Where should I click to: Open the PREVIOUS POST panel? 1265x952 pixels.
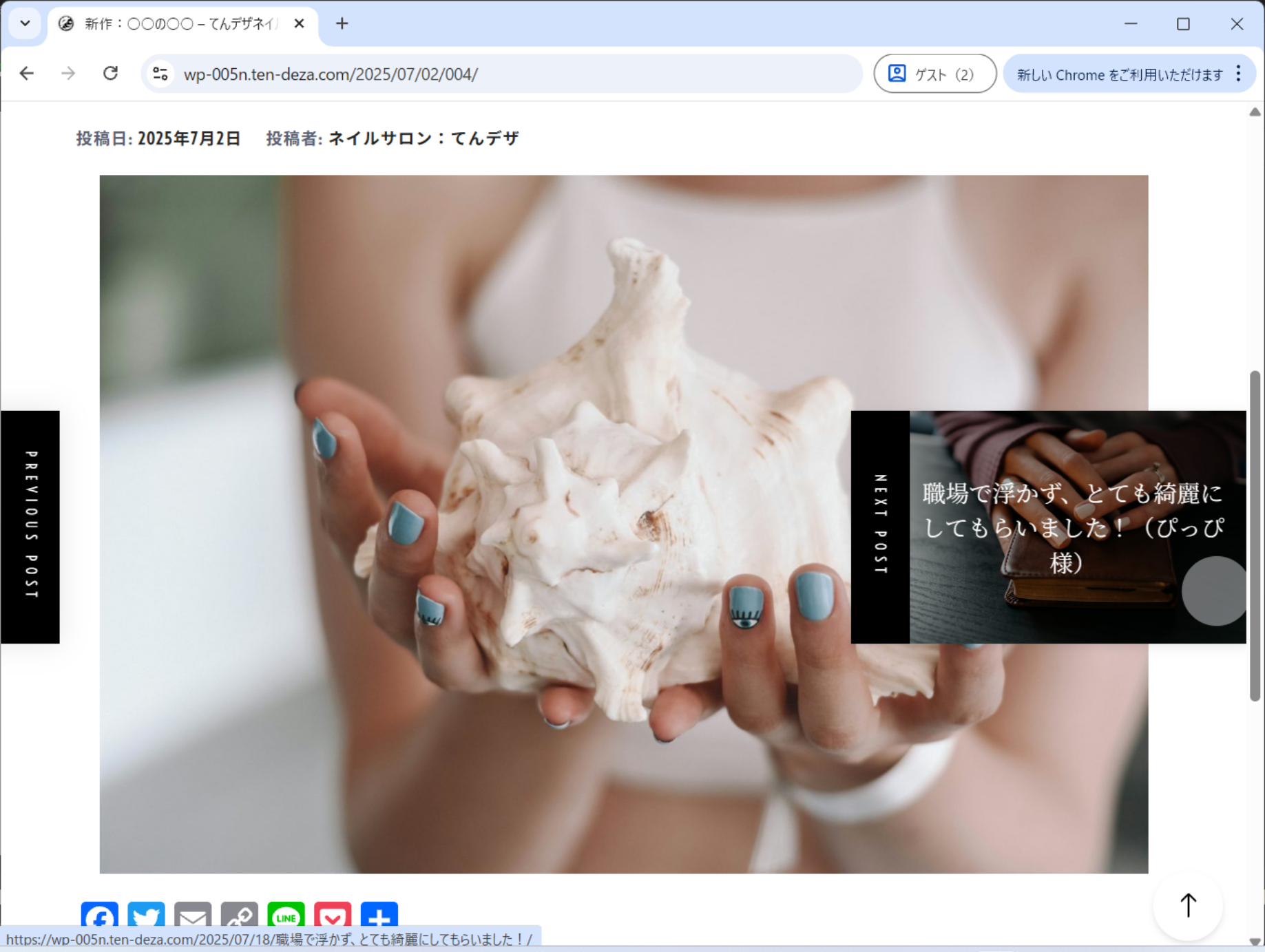coord(30,527)
